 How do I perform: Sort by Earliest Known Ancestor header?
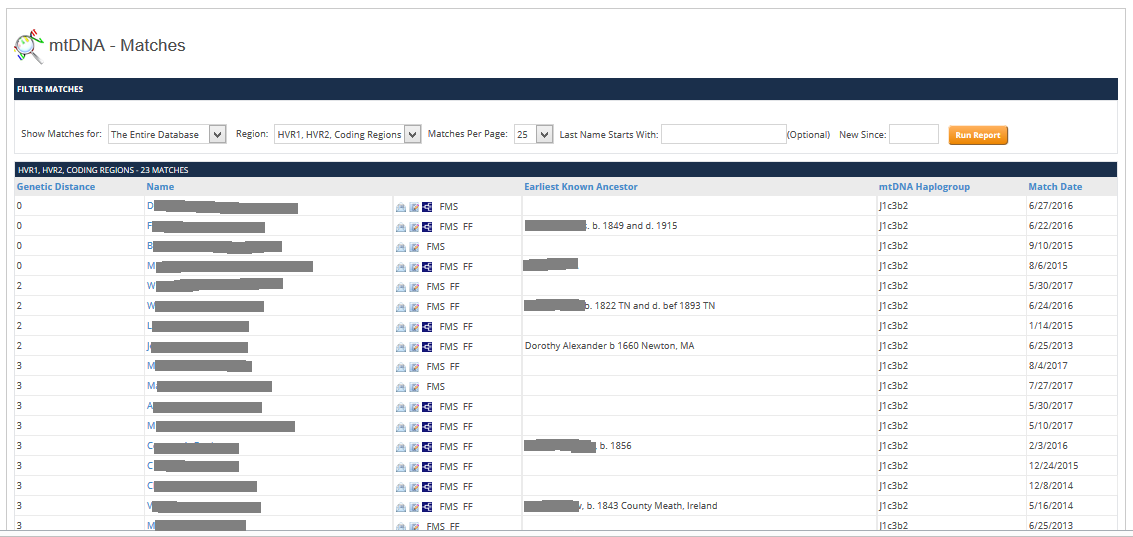pos(581,186)
